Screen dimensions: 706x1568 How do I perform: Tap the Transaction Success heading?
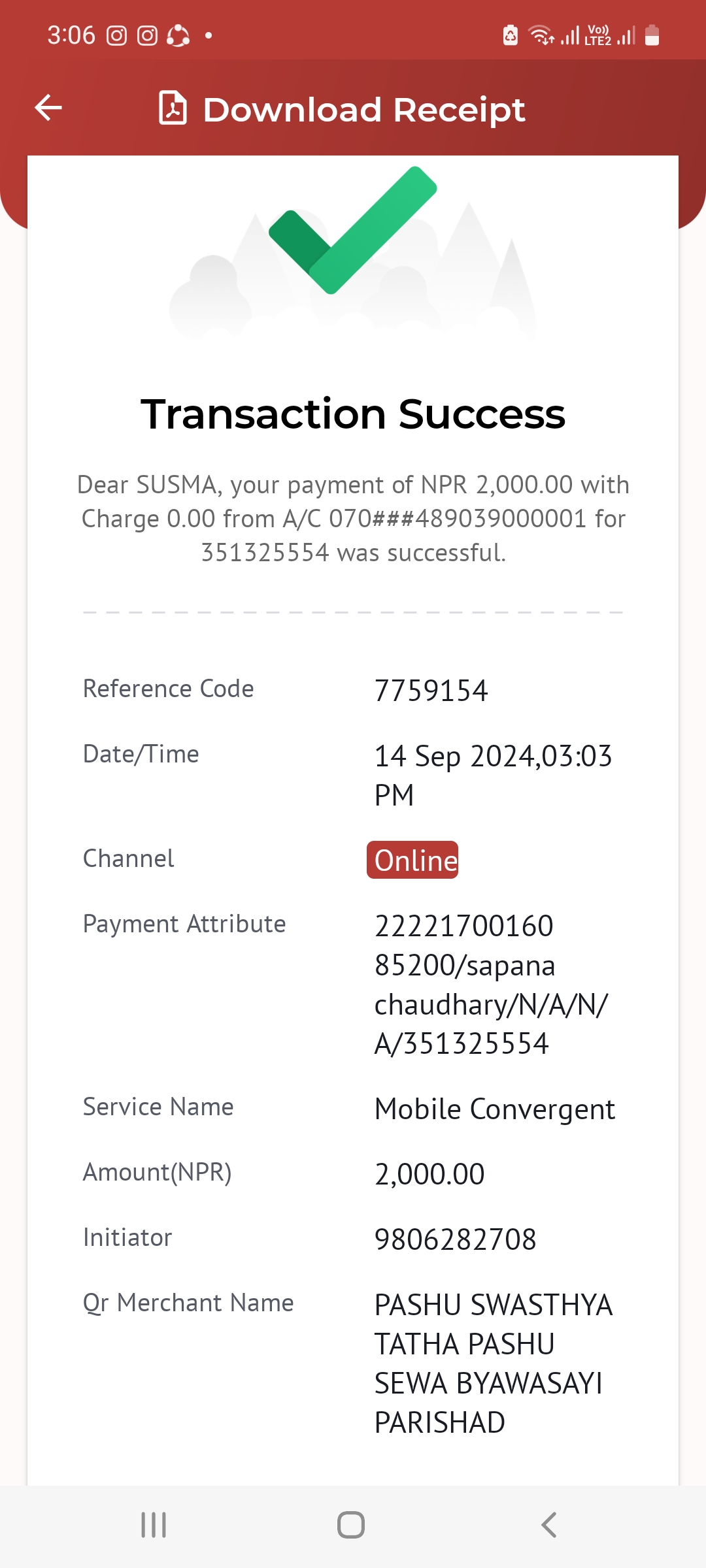(353, 414)
